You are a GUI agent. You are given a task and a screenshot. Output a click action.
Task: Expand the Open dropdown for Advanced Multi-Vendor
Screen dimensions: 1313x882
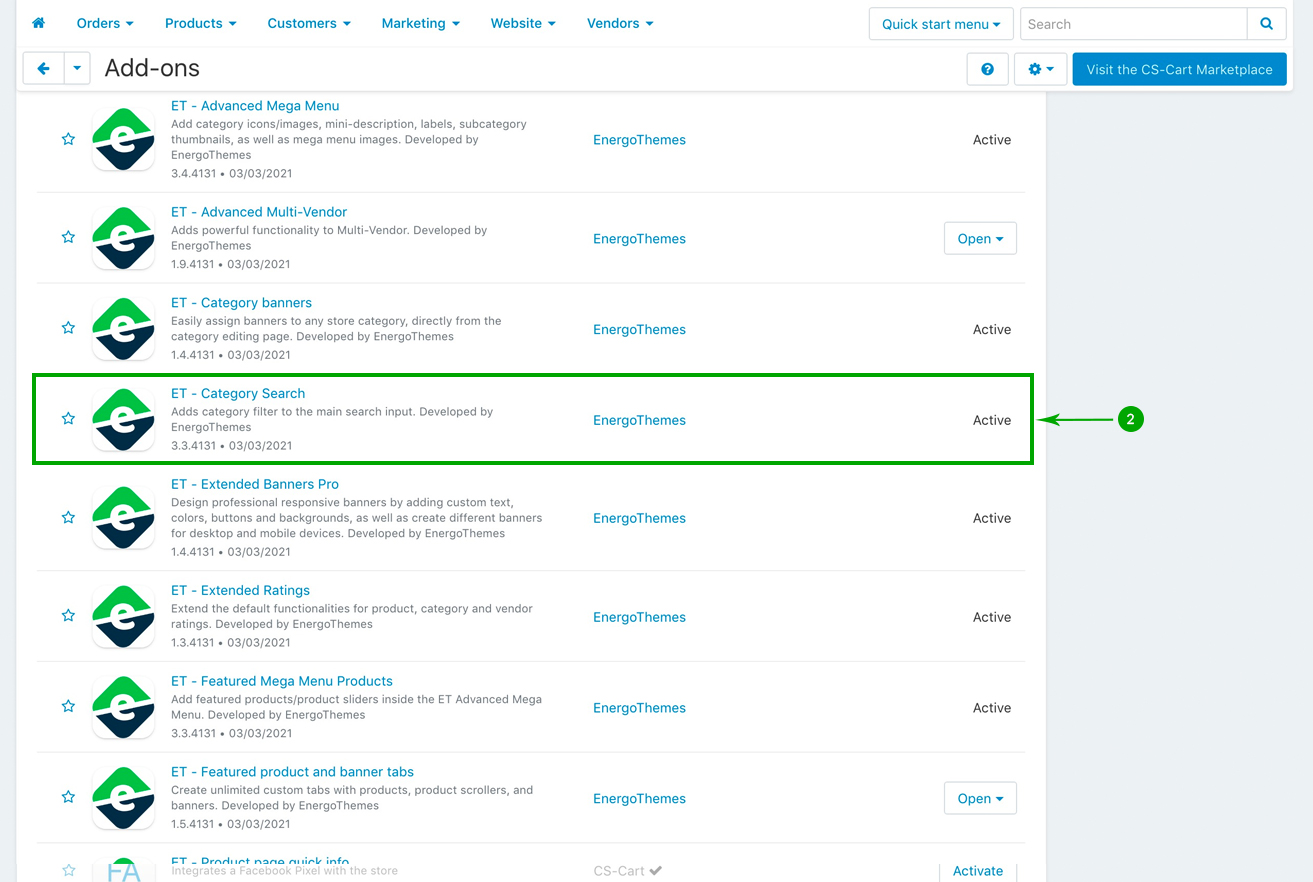980,238
